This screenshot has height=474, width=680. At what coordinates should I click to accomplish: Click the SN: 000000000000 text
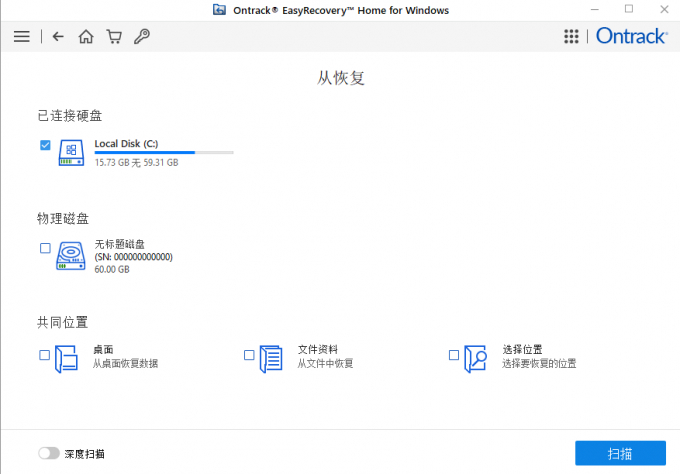[x=134, y=257]
